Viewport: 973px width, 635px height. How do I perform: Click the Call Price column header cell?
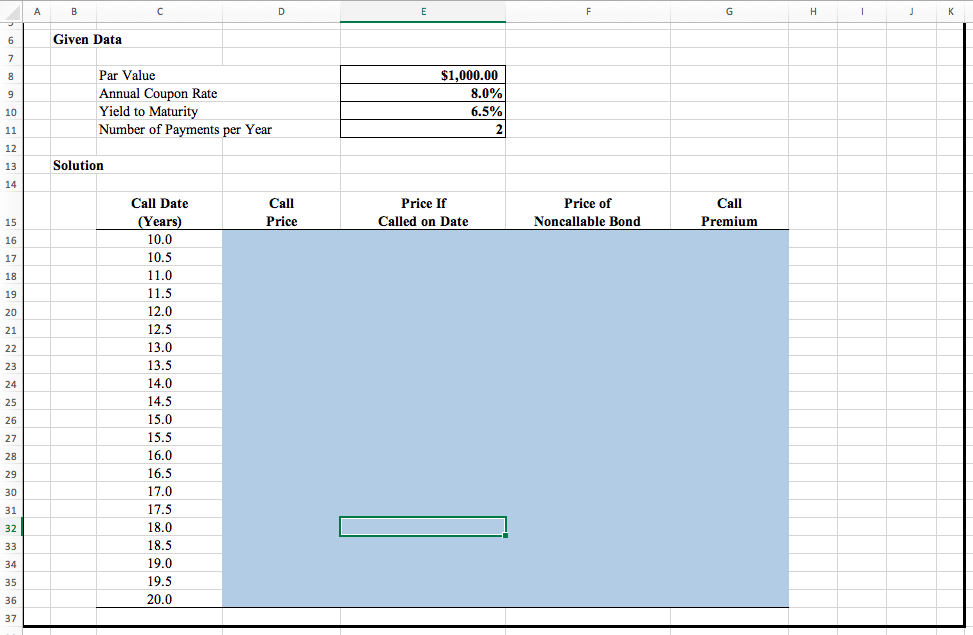(281, 211)
